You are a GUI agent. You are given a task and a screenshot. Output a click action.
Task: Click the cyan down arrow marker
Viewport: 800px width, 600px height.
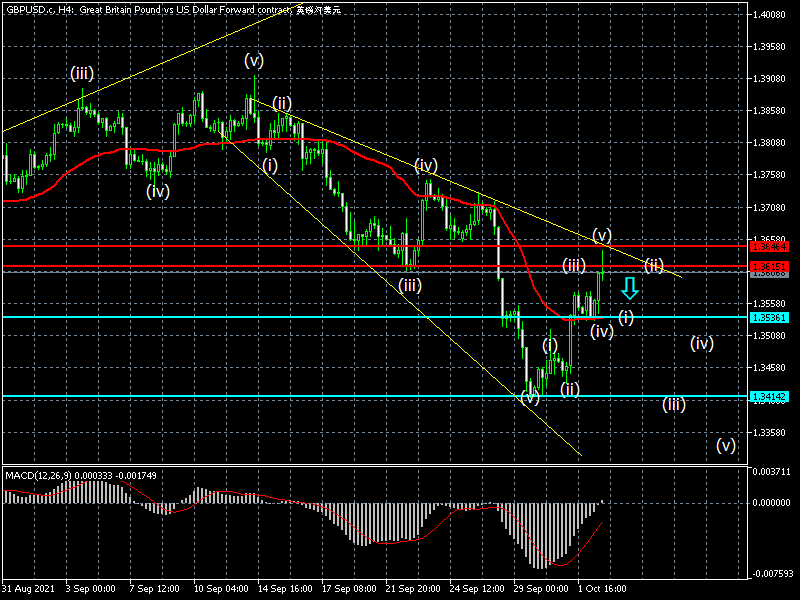[629, 290]
